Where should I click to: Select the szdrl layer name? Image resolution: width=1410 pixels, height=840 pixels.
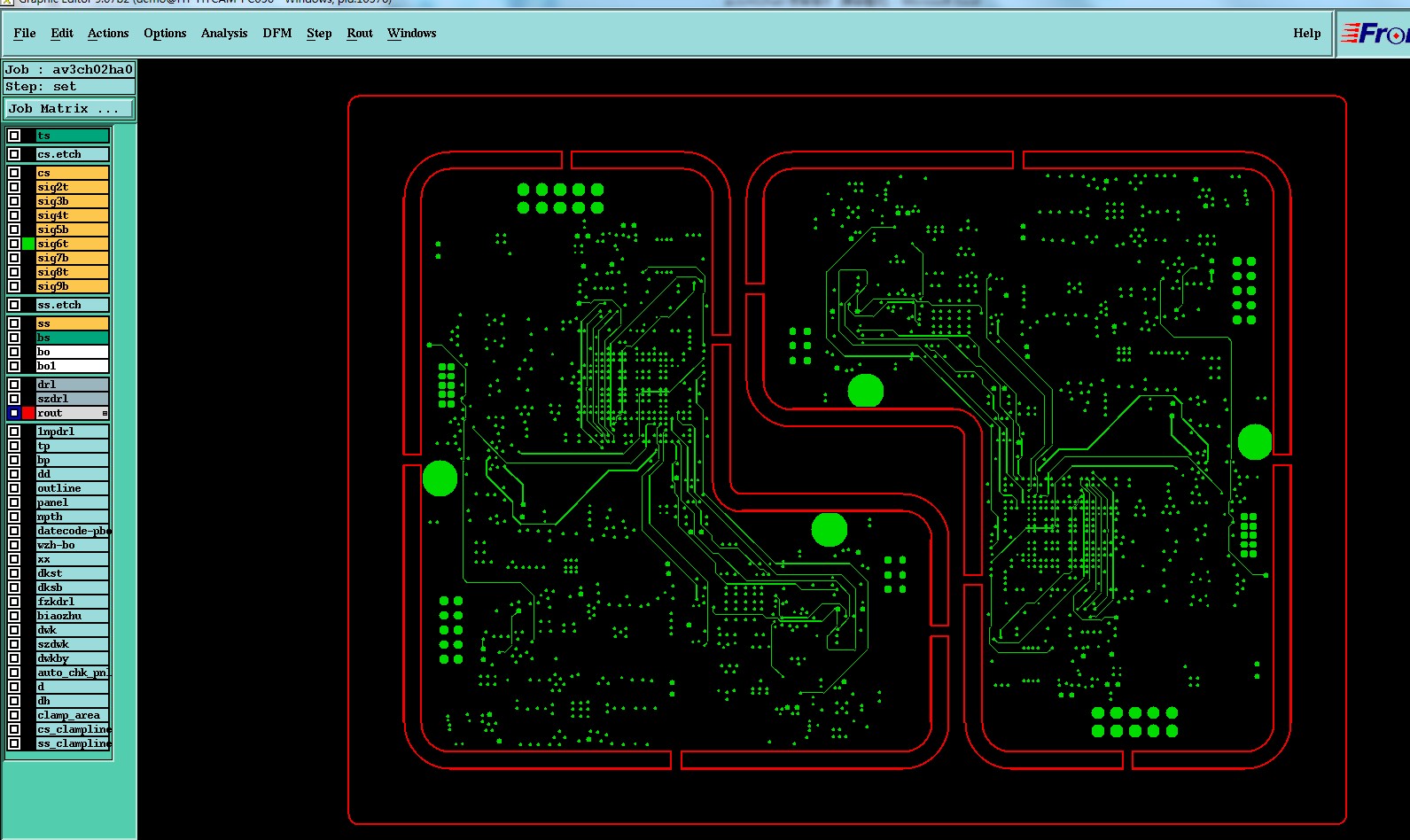73,399
